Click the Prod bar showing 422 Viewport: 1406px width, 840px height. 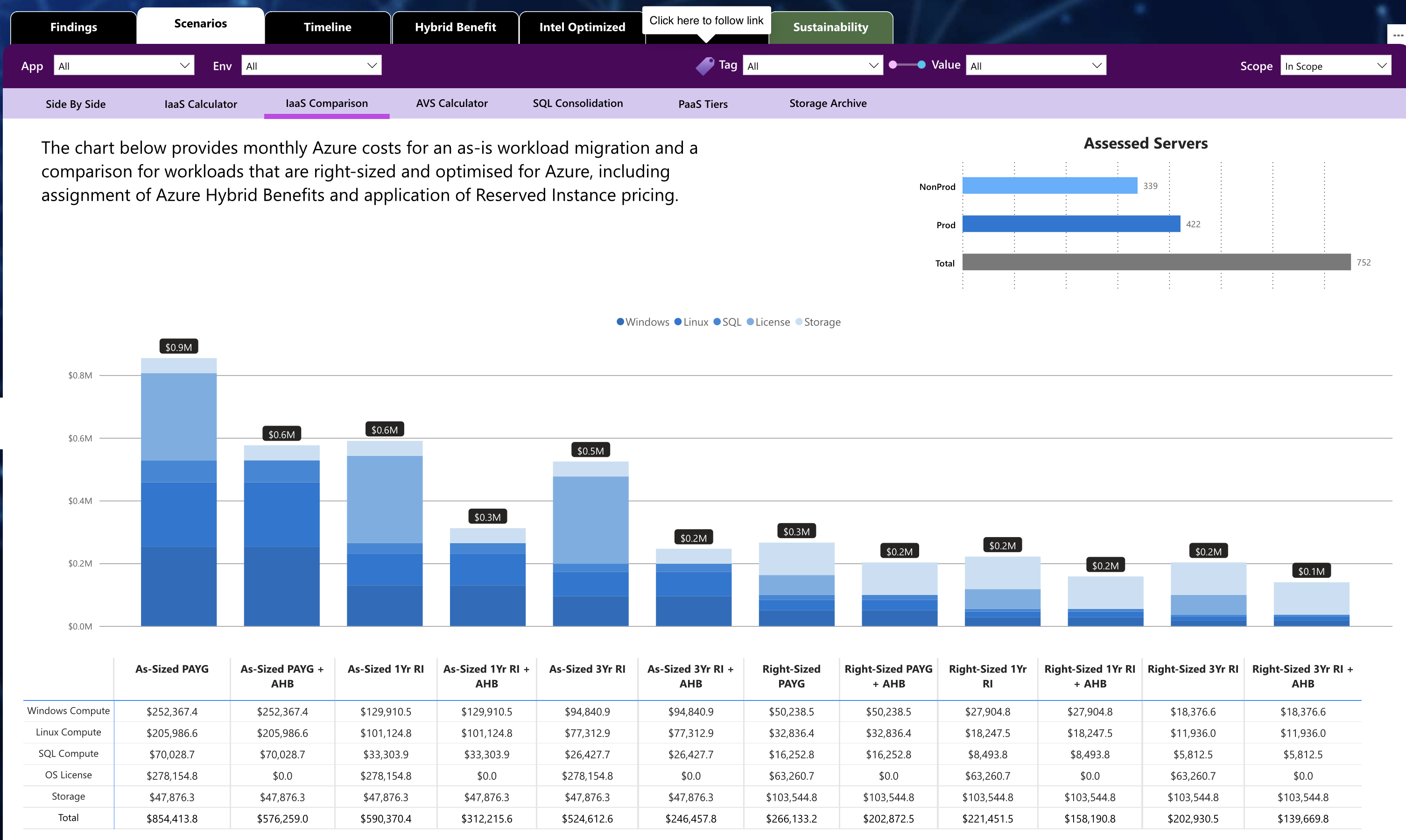[x=1071, y=224]
